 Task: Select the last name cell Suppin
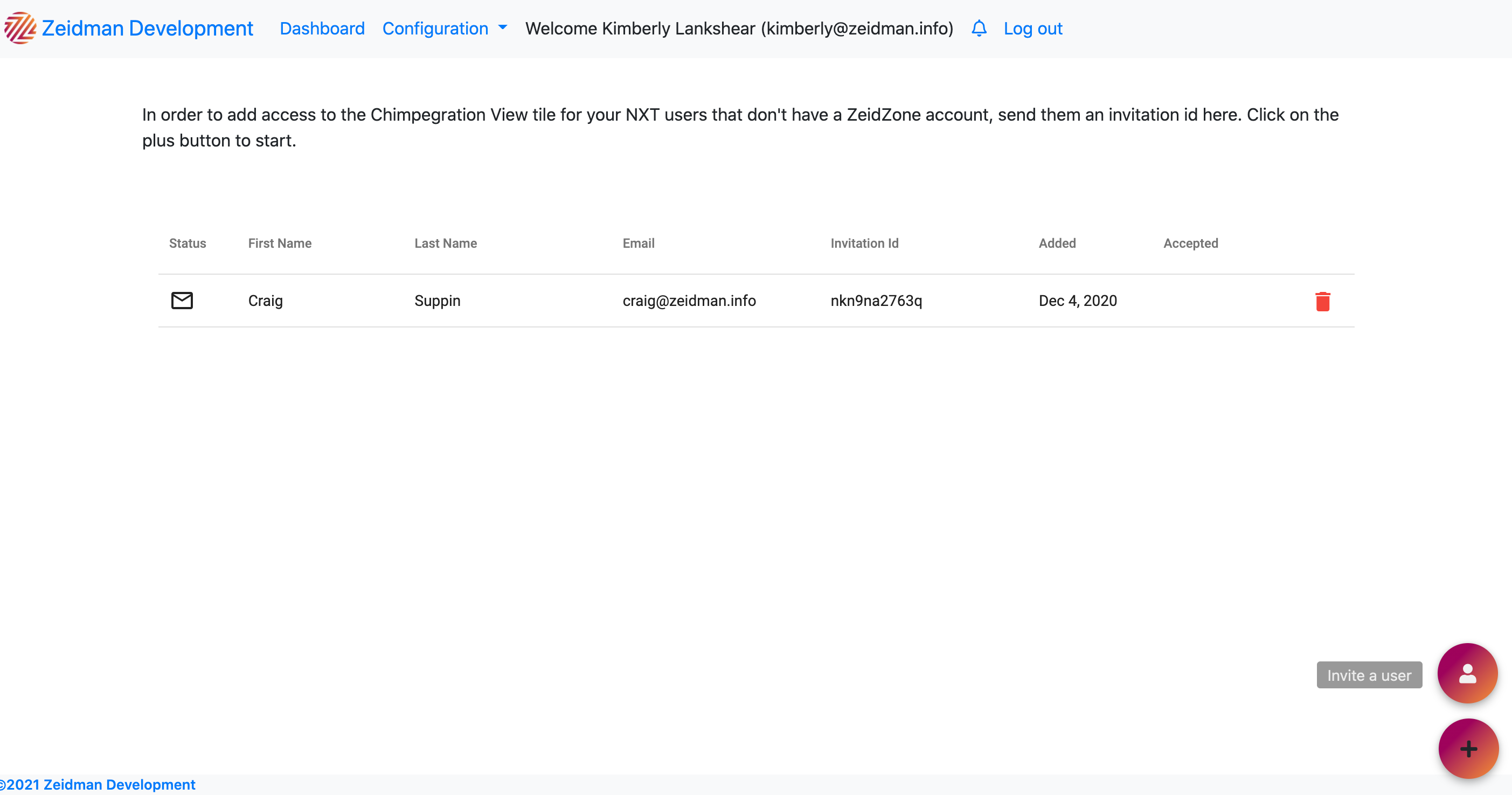tap(438, 301)
